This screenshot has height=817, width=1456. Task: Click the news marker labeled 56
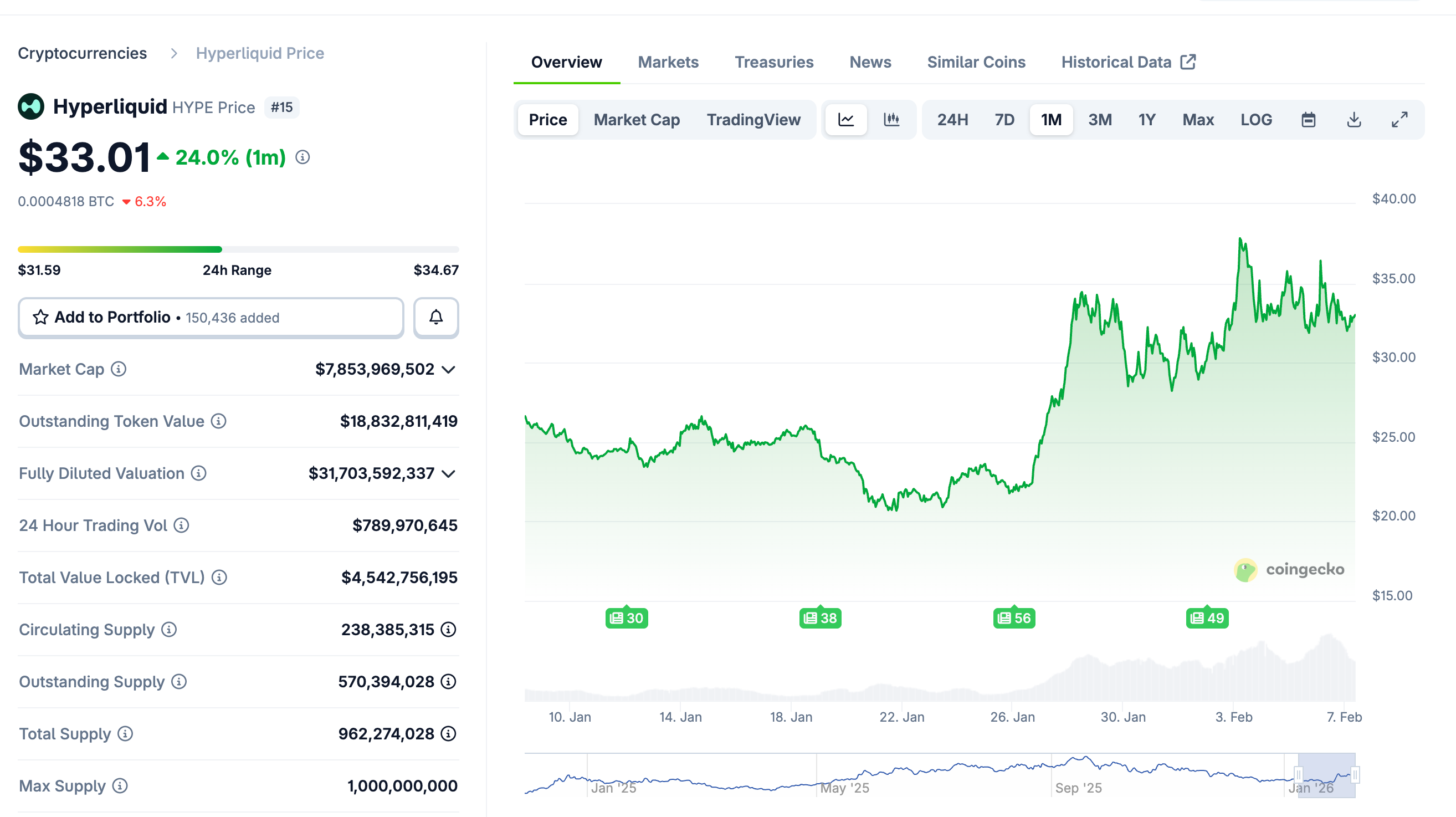tap(1014, 618)
